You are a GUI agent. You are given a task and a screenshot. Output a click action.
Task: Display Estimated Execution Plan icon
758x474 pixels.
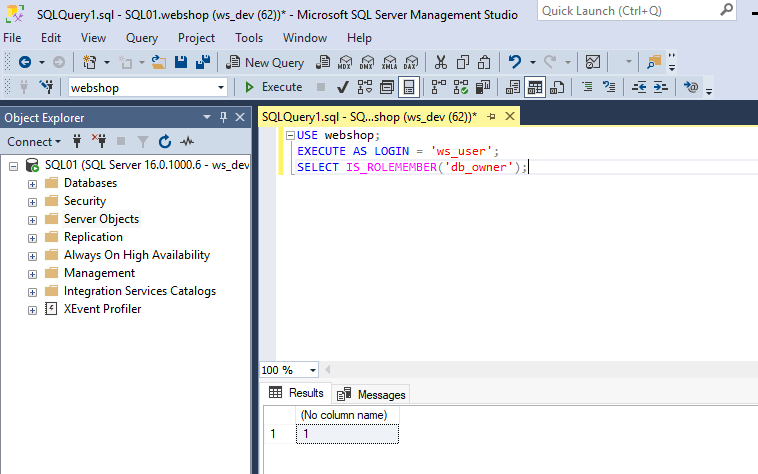(x=365, y=87)
